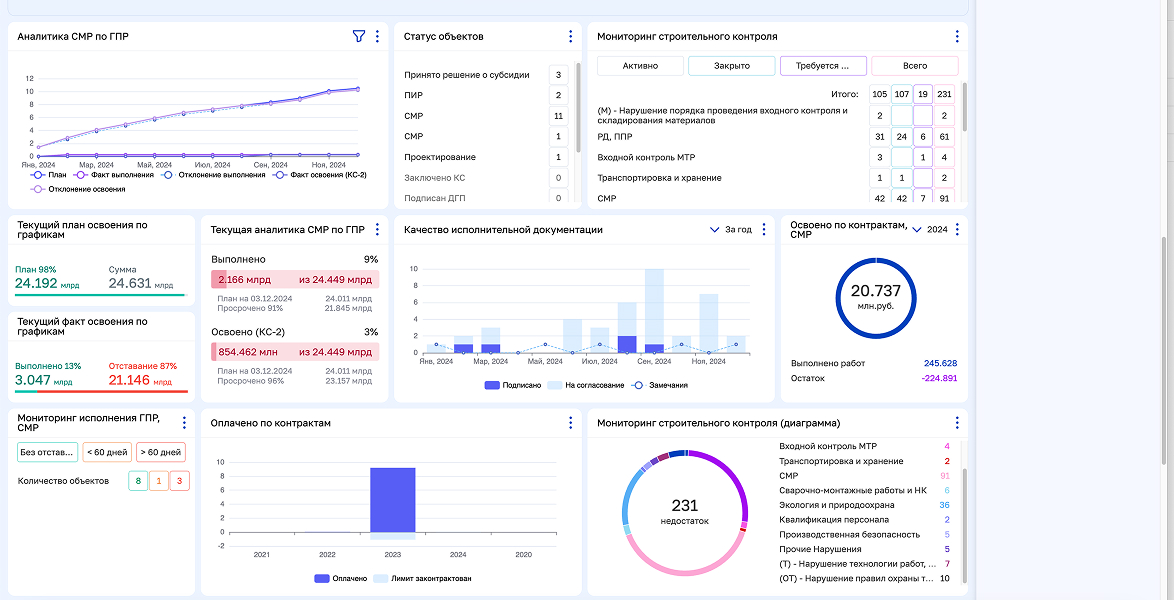The image size is (1174, 600).
Task: Open the menu of Мониторинг строительного контроля (диаграмма)
Action: click(x=957, y=422)
